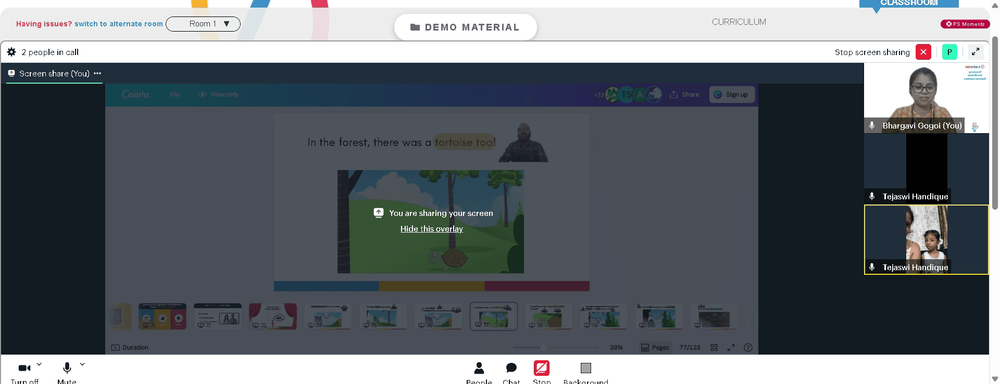Viewport: 1000px width, 384px height.
Task: Click the Duration button in Canva footer
Action: point(129,348)
